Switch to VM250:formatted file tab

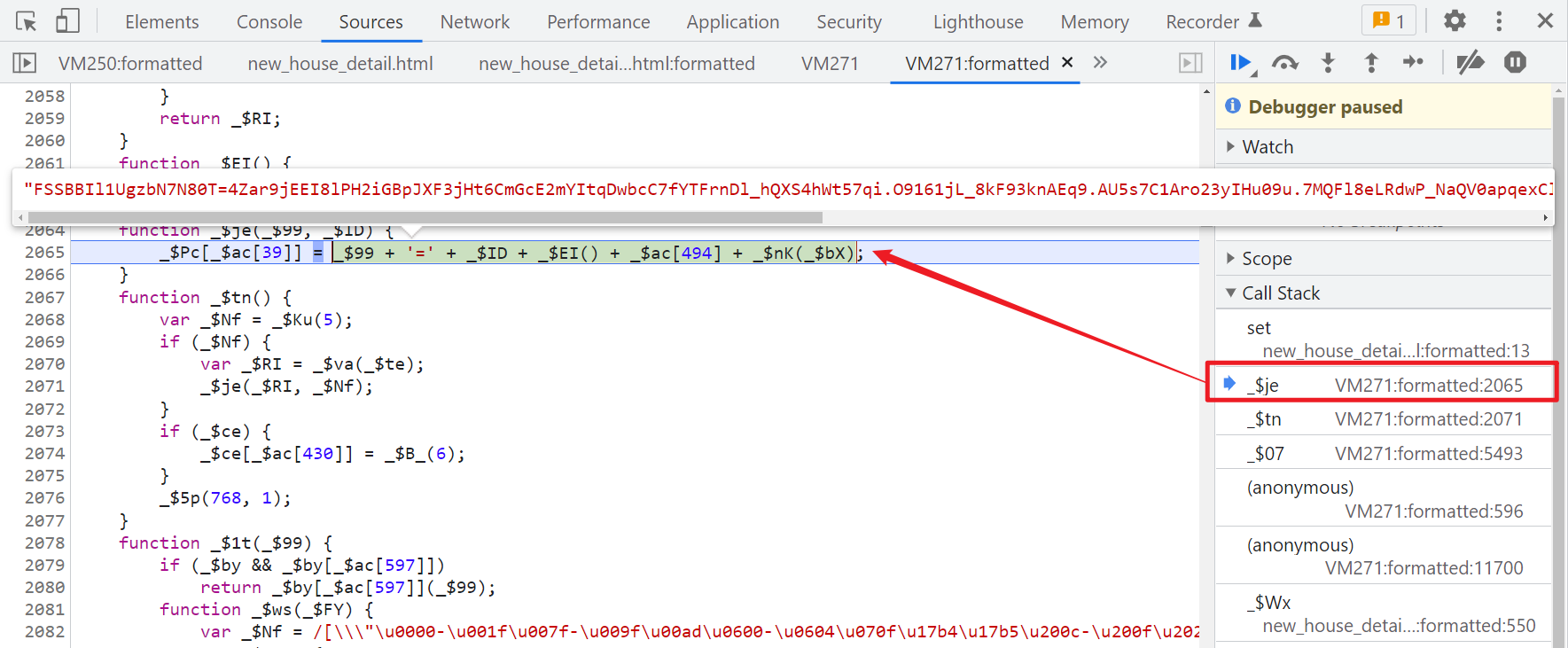[x=130, y=63]
